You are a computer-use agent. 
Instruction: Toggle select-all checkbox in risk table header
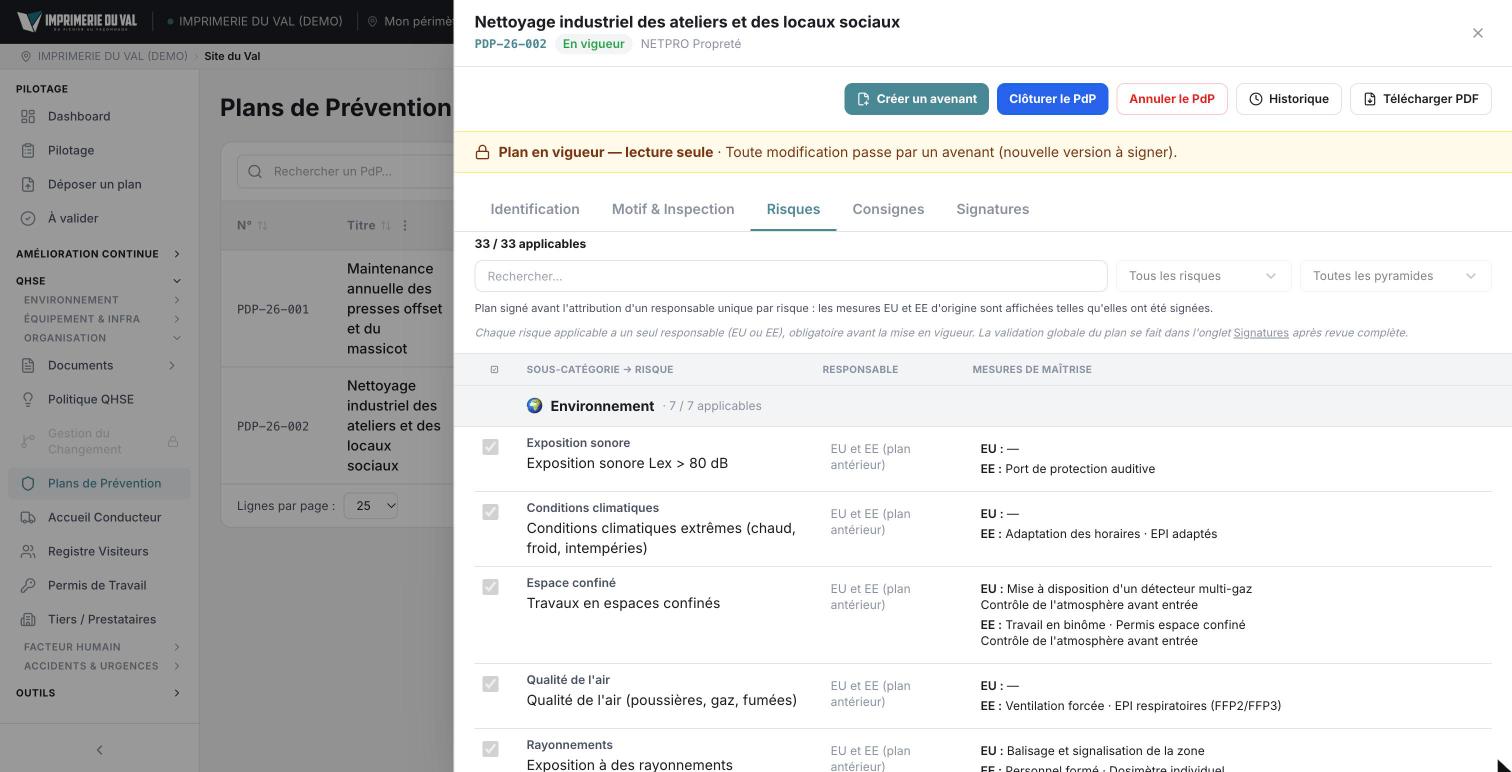click(494, 370)
